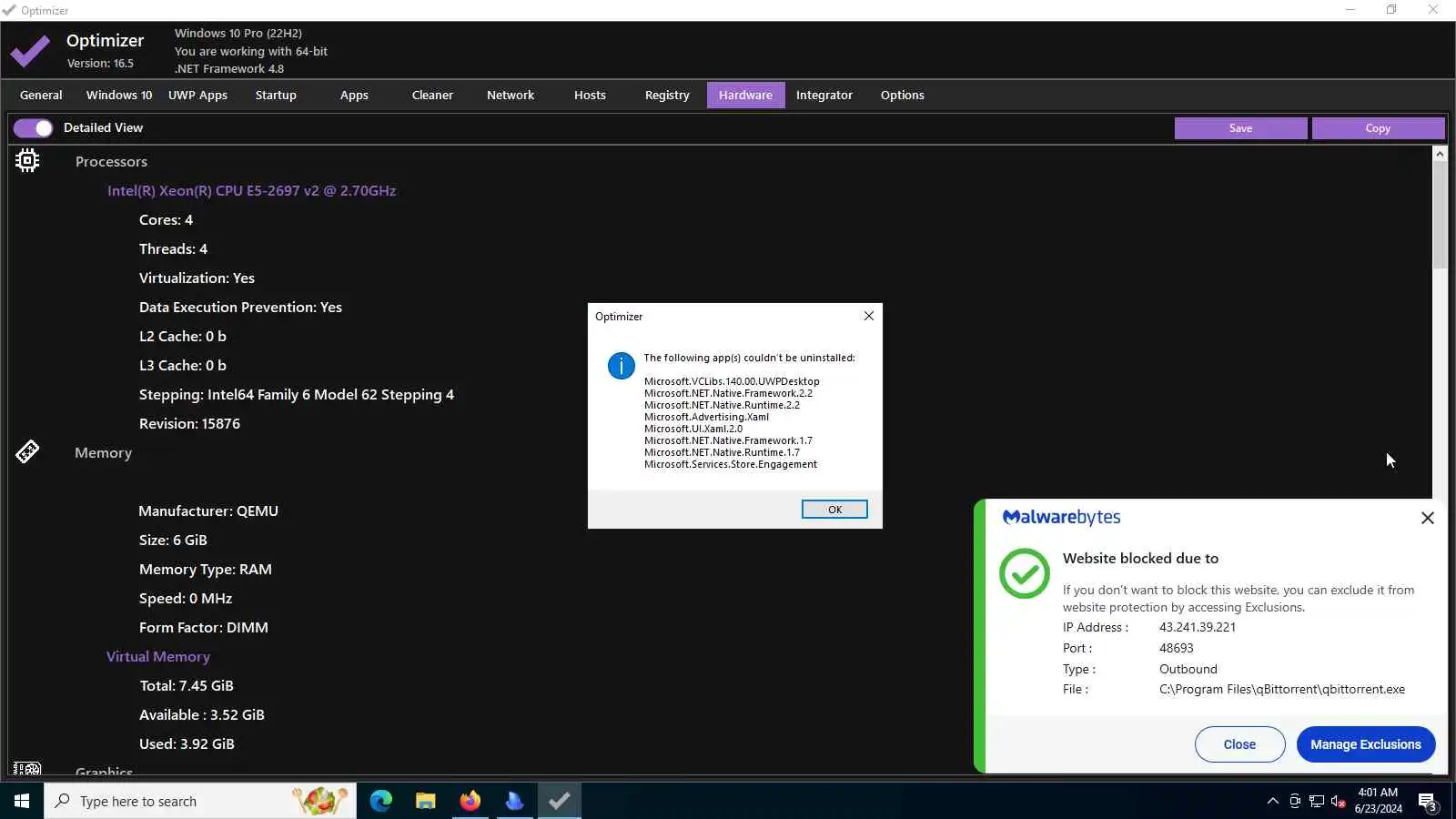Show hidden system tray icons
The height and width of the screenshot is (819, 1456).
1272,801
